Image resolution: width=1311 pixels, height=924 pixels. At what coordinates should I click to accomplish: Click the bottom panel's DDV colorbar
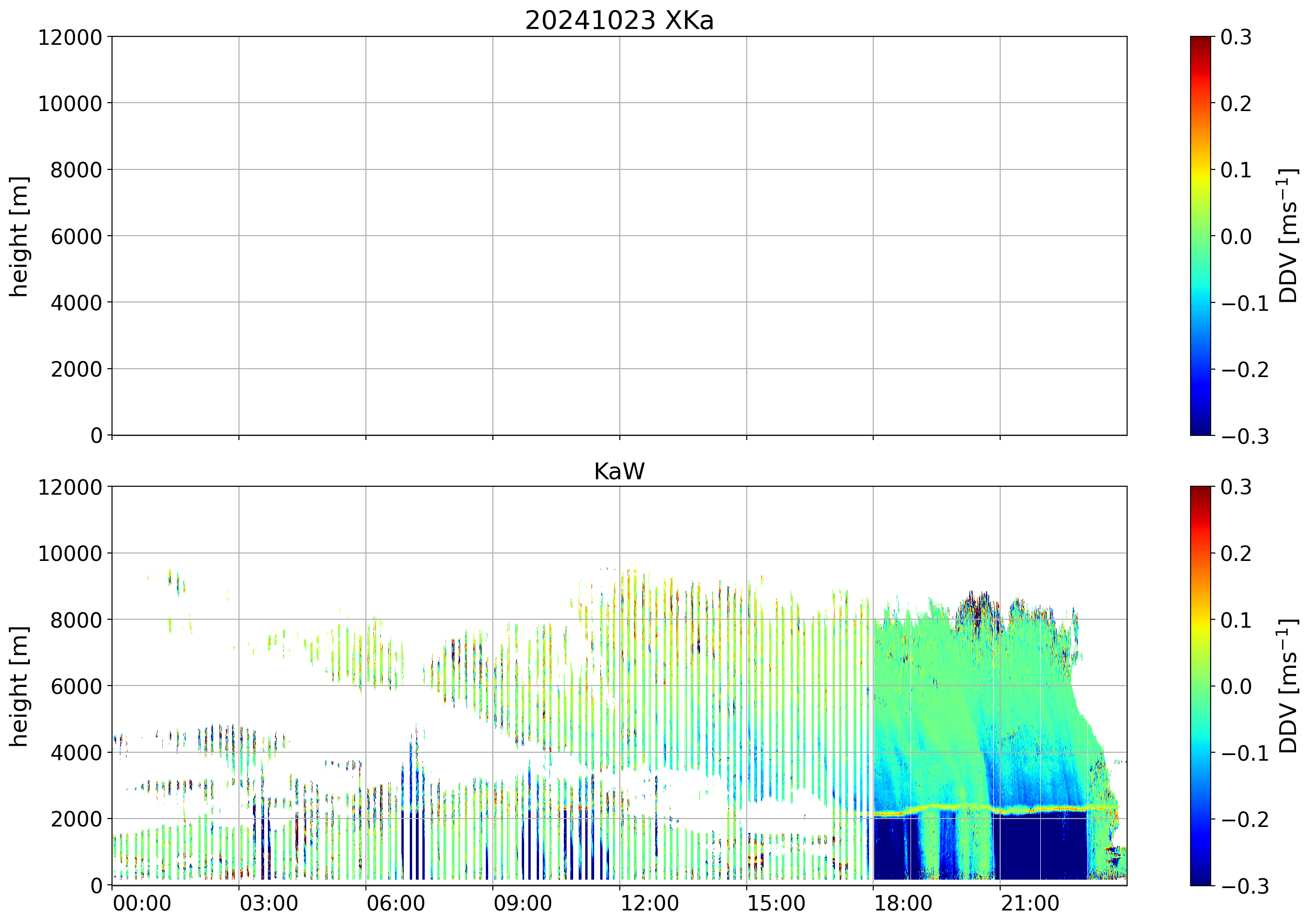coord(1200,686)
